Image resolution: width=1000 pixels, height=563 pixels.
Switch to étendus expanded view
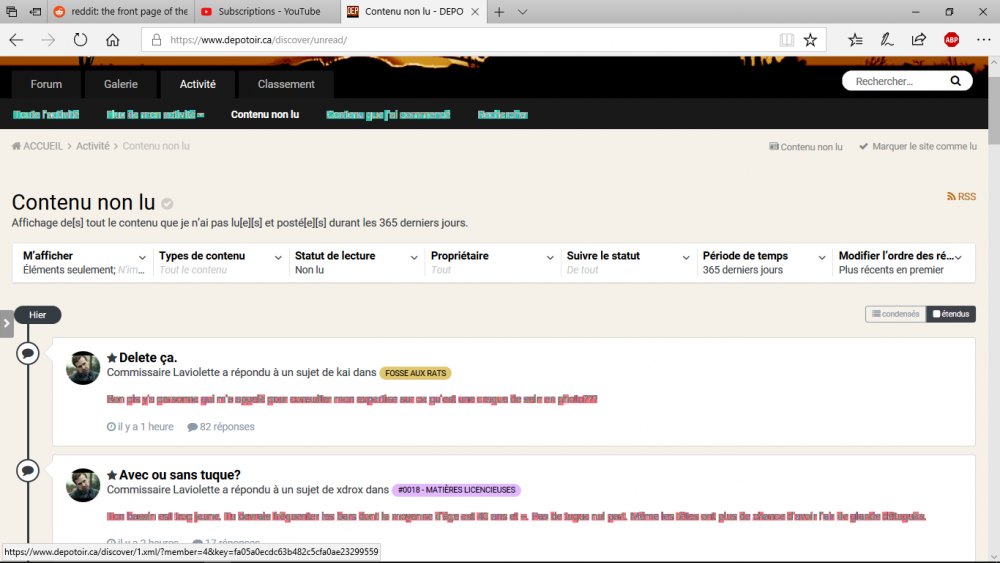(951, 314)
